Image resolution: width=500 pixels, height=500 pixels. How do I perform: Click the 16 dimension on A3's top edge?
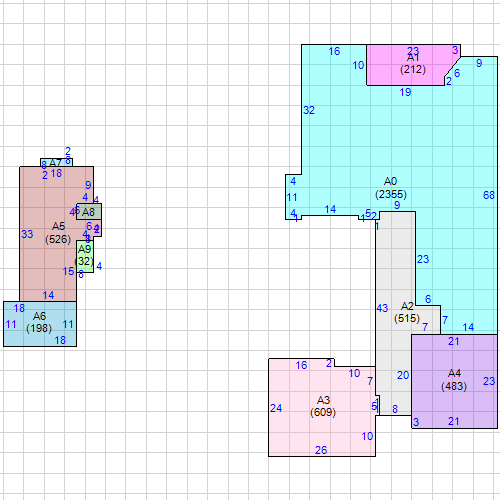click(x=301, y=365)
